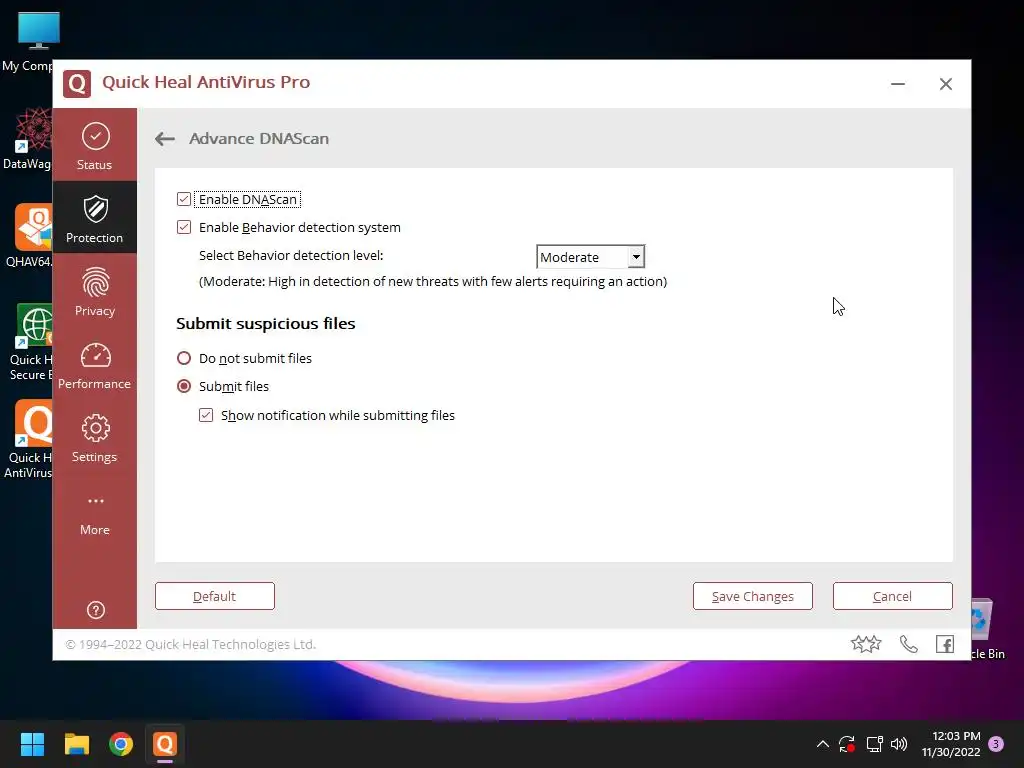Click the help question mark icon
This screenshot has height=768, width=1024.
[x=95, y=610]
